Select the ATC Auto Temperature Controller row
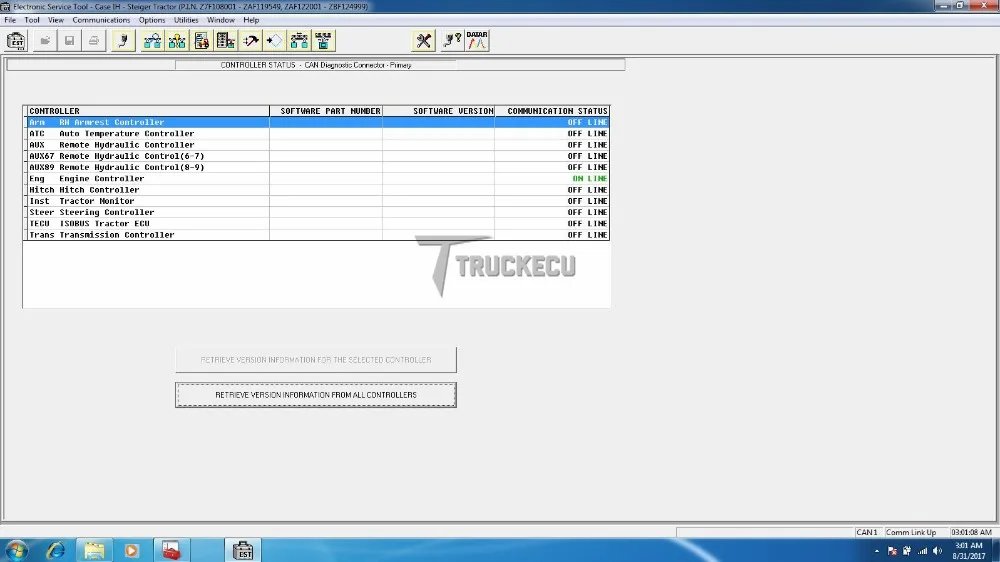Image resolution: width=1000 pixels, height=562 pixels. tap(317, 134)
